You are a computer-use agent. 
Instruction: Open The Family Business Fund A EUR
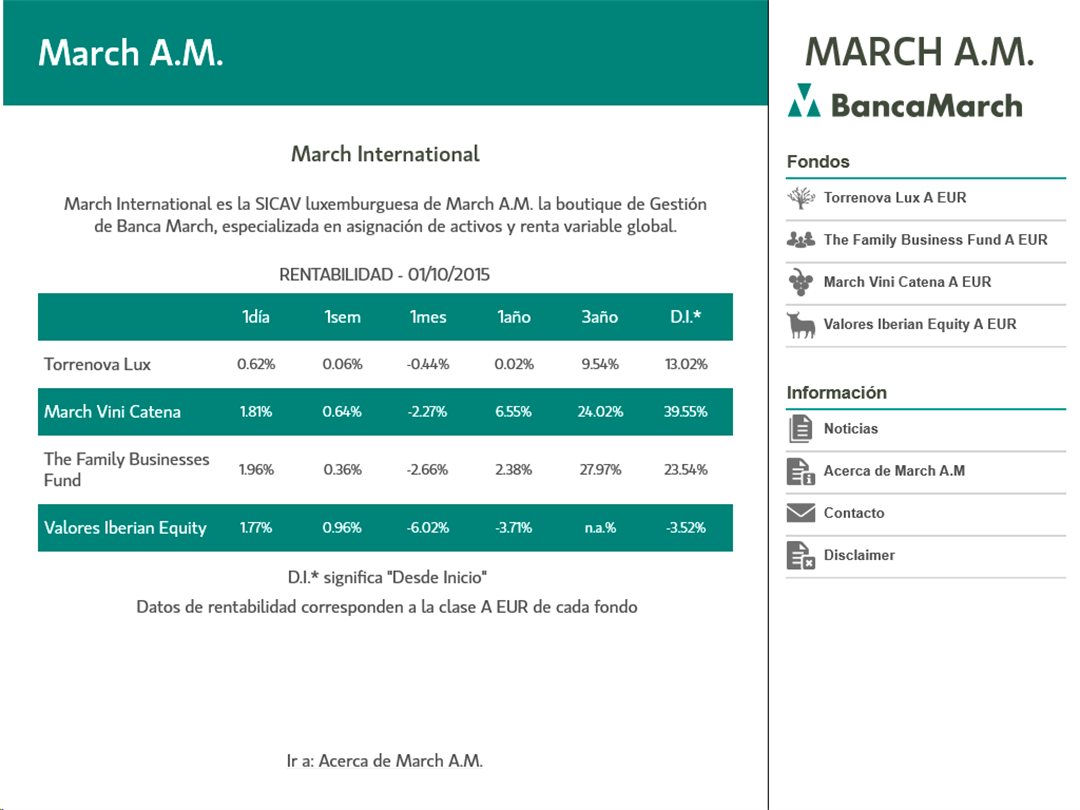point(926,240)
